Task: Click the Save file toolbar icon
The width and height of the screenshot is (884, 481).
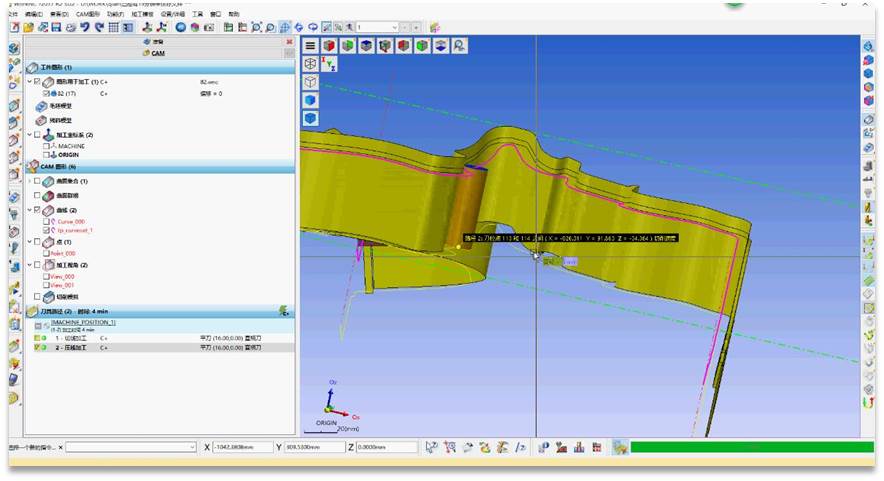Action: click(56, 27)
